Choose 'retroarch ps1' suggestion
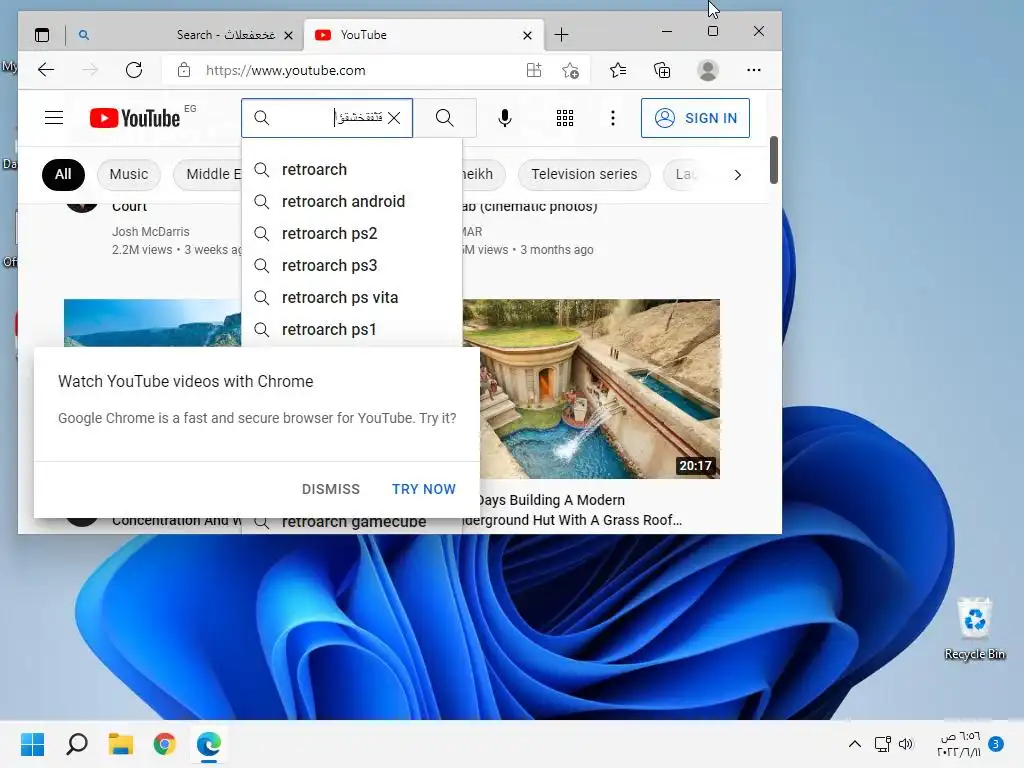 352,330
